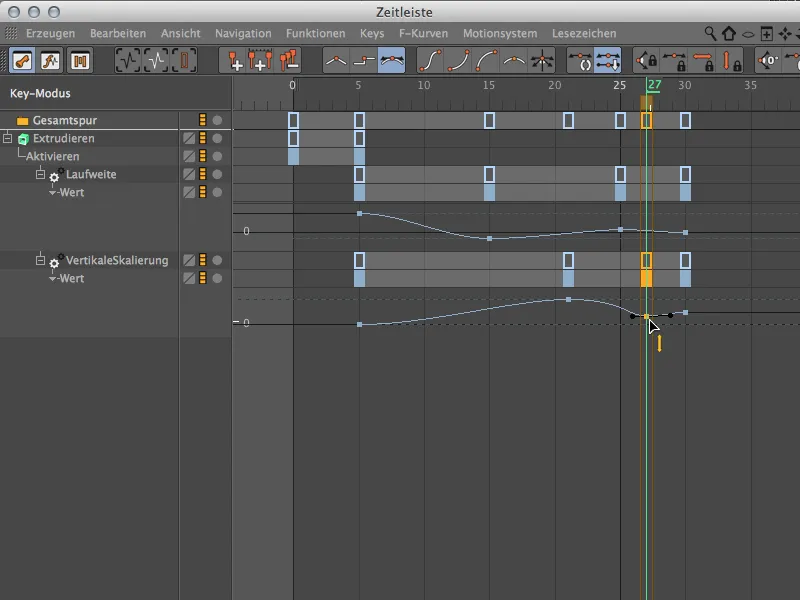Select the Laufweite track label
This screenshot has height=600, width=800.
point(91,174)
